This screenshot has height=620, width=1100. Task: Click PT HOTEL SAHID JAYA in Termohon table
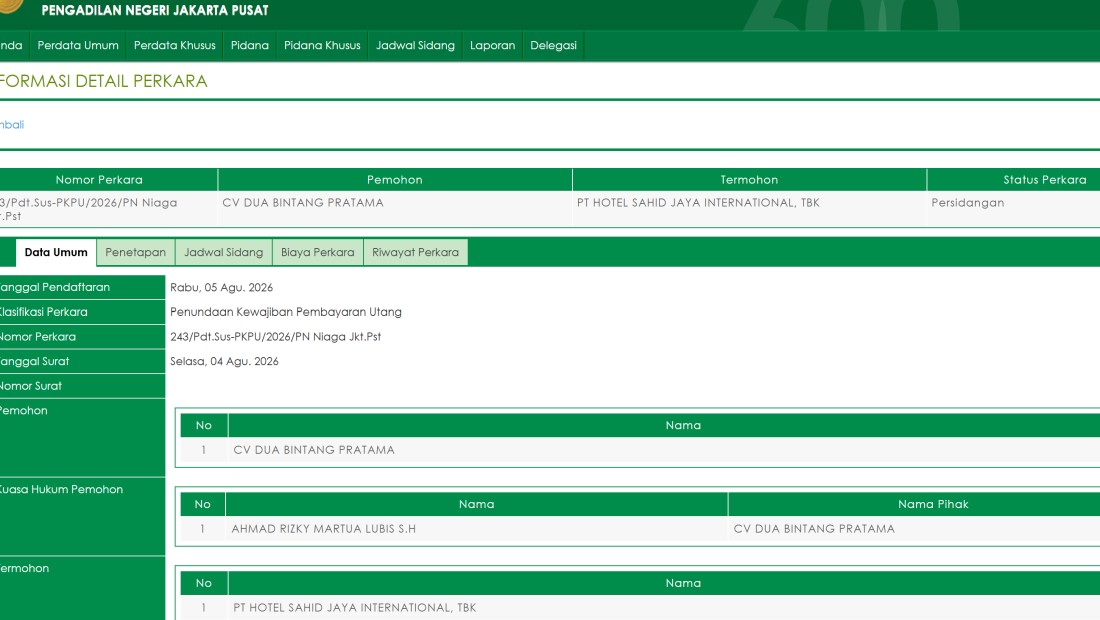pyautogui.click(x=354, y=607)
